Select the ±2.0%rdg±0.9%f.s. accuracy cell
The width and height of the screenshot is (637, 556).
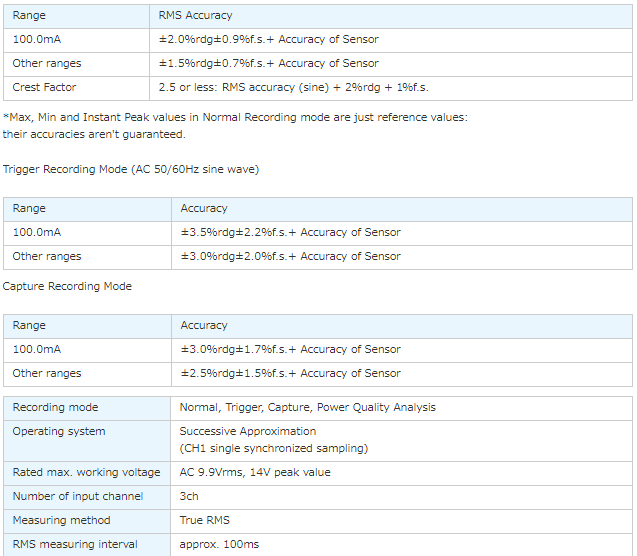click(x=268, y=40)
